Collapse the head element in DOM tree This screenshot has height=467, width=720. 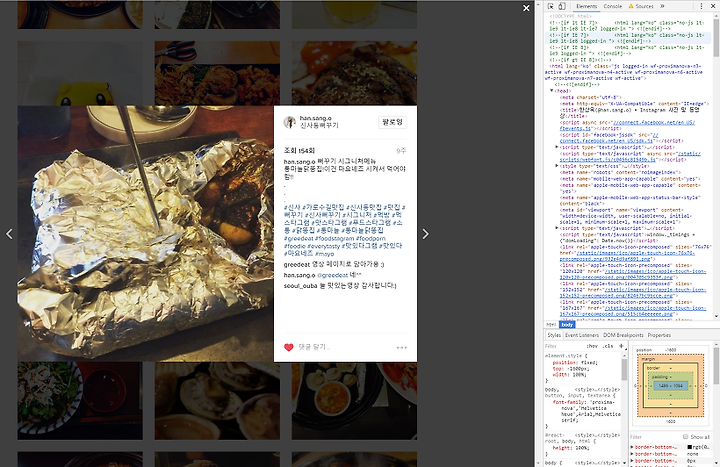552,91
